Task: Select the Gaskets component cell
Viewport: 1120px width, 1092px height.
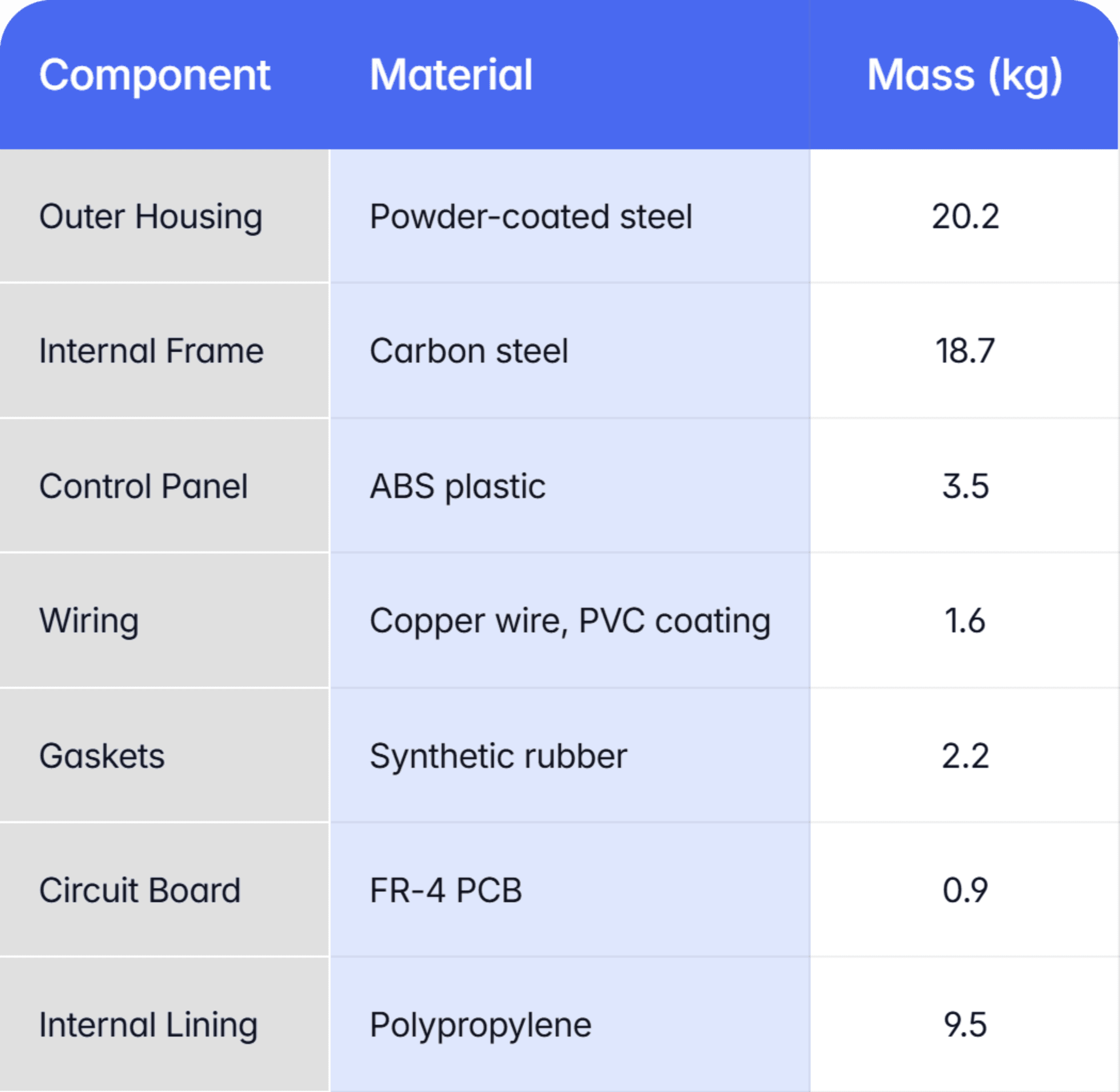Action: [x=165, y=756]
